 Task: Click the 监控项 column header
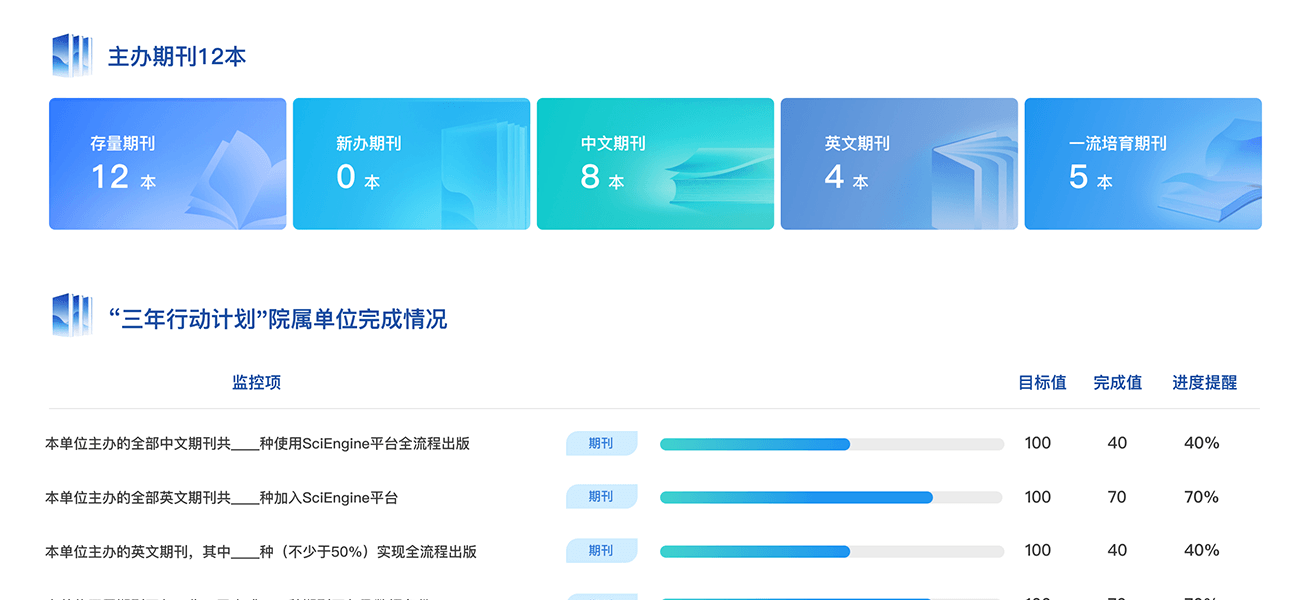[256, 383]
